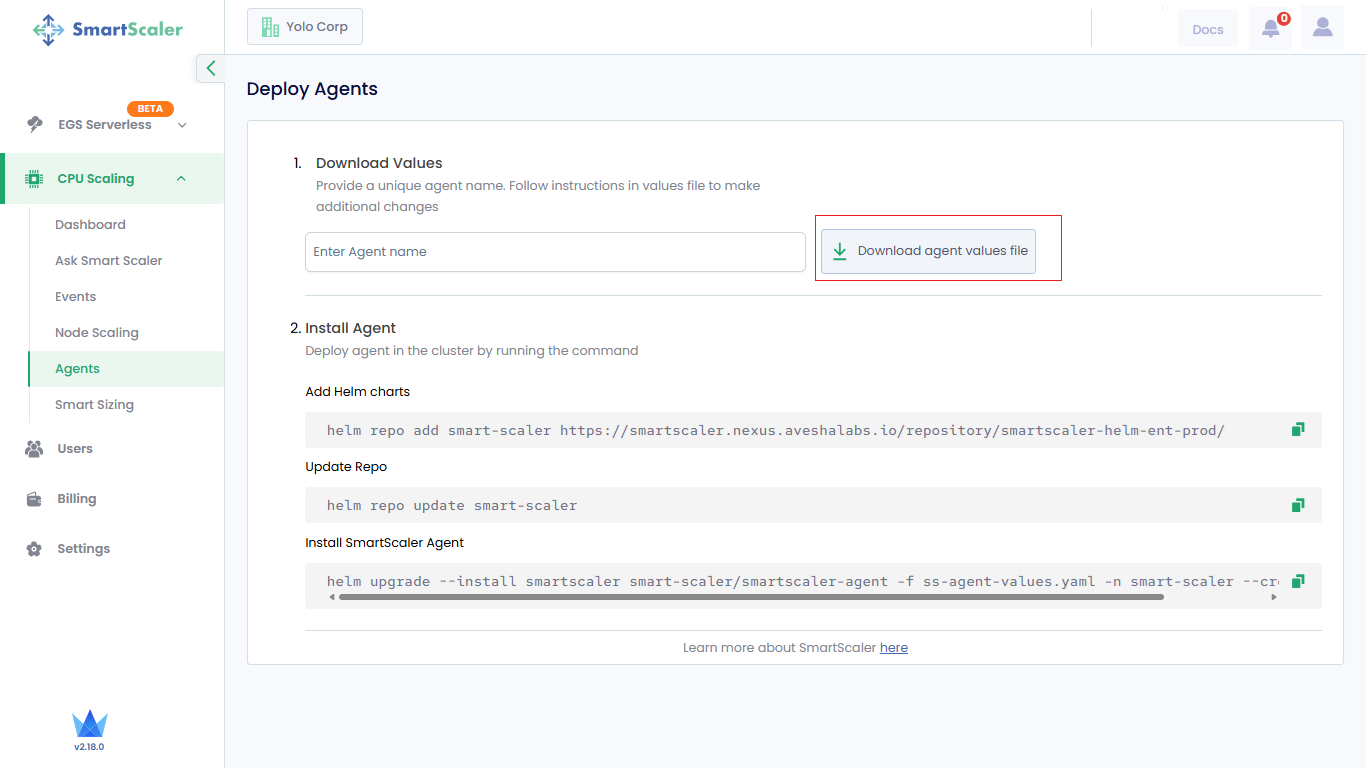Go to the Dashboard page
This screenshot has height=768, width=1366.
[x=90, y=225]
